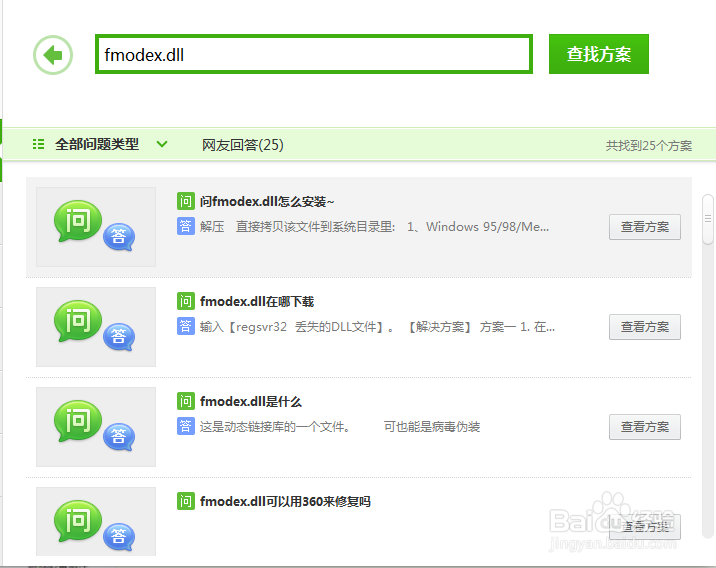Screen dimensions: 716x568
Task: Click the list icon beside 全部问题类型
Action: [x=39, y=144]
